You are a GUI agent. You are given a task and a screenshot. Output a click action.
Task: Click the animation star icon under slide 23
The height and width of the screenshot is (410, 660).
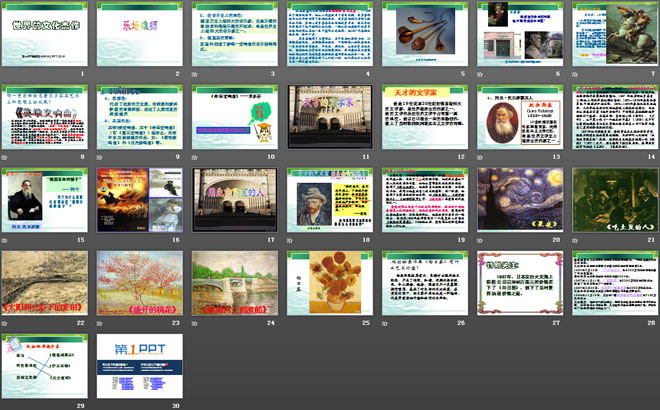tap(99, 323)
